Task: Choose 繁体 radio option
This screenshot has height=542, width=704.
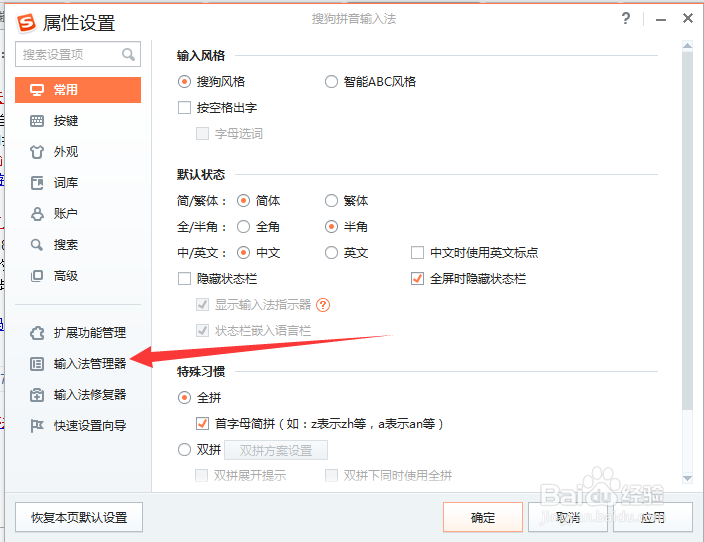Action: 331,201
